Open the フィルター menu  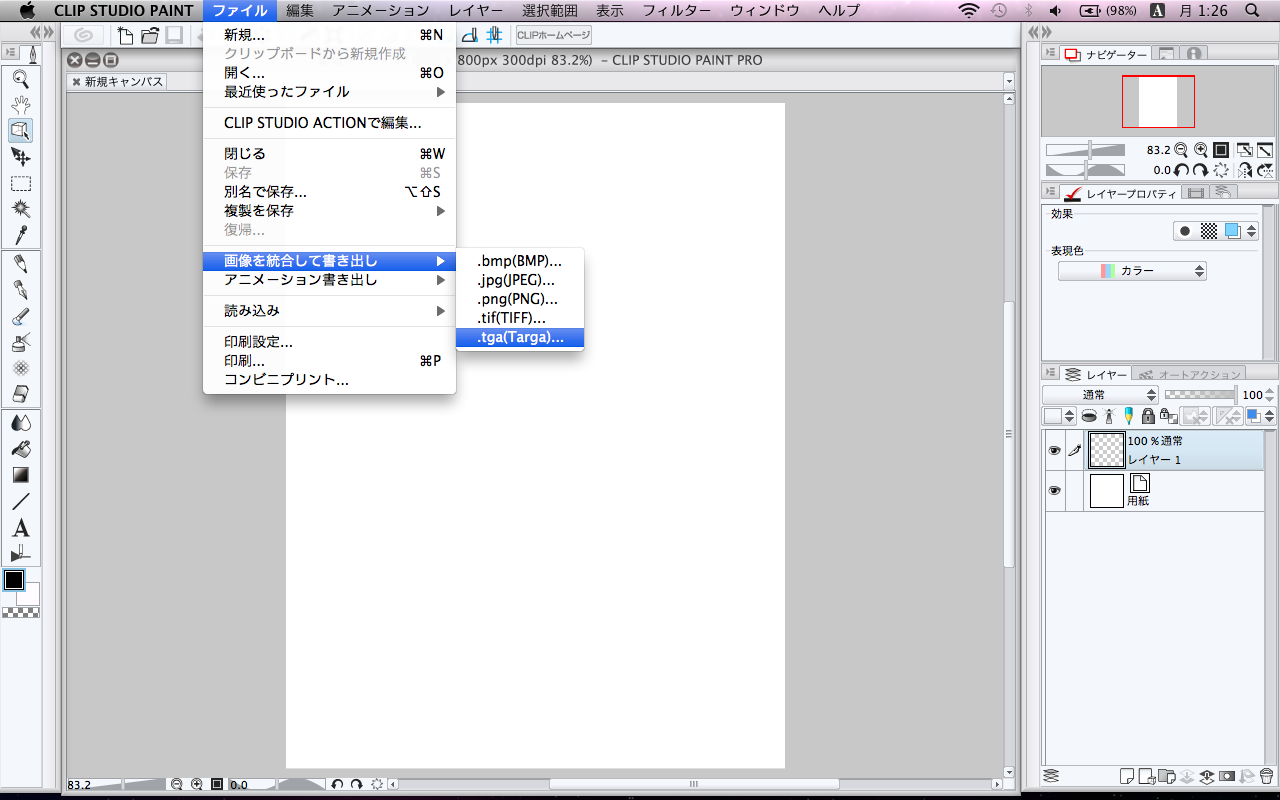coord(677,11)
